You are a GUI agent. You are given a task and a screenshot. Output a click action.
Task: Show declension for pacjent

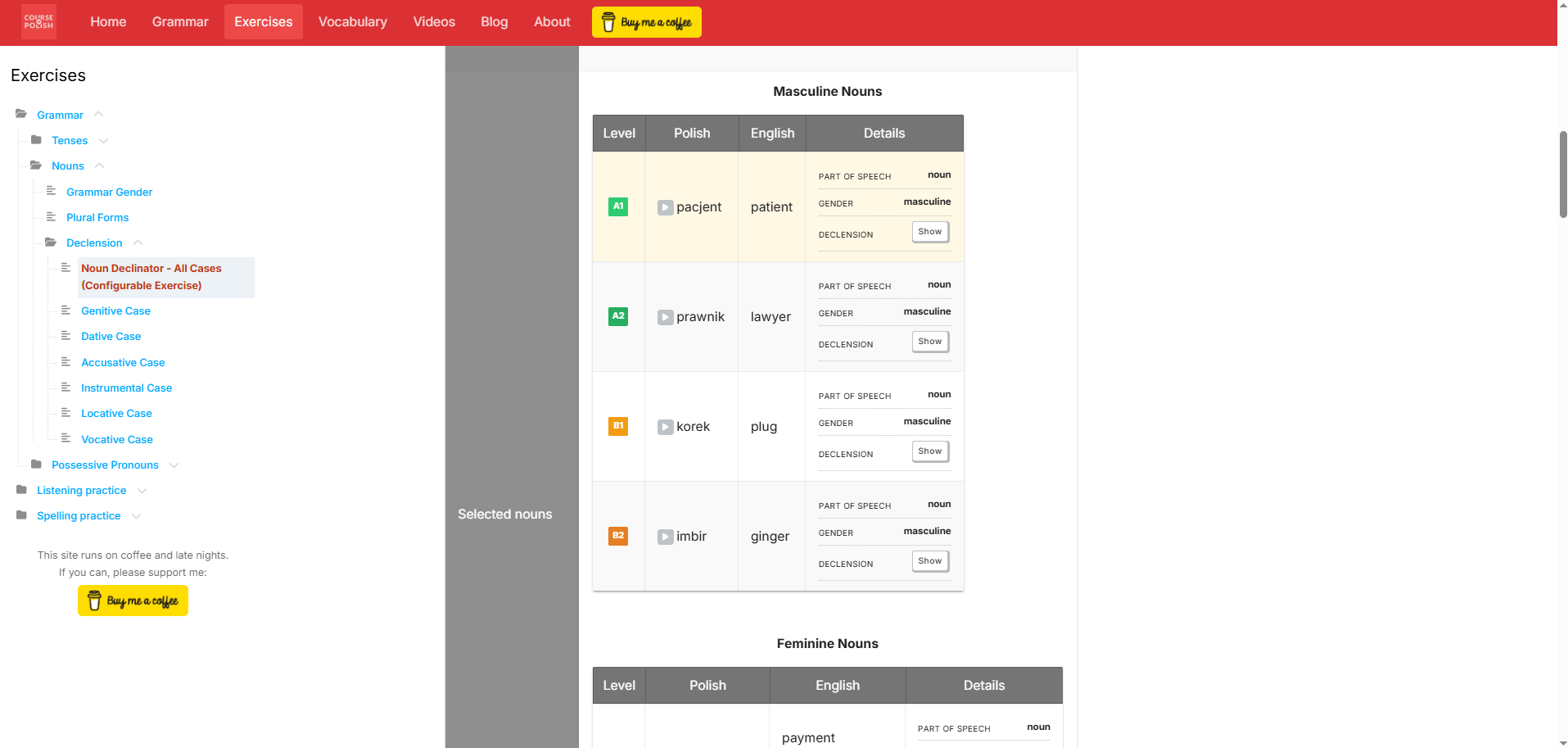point(929,232)
